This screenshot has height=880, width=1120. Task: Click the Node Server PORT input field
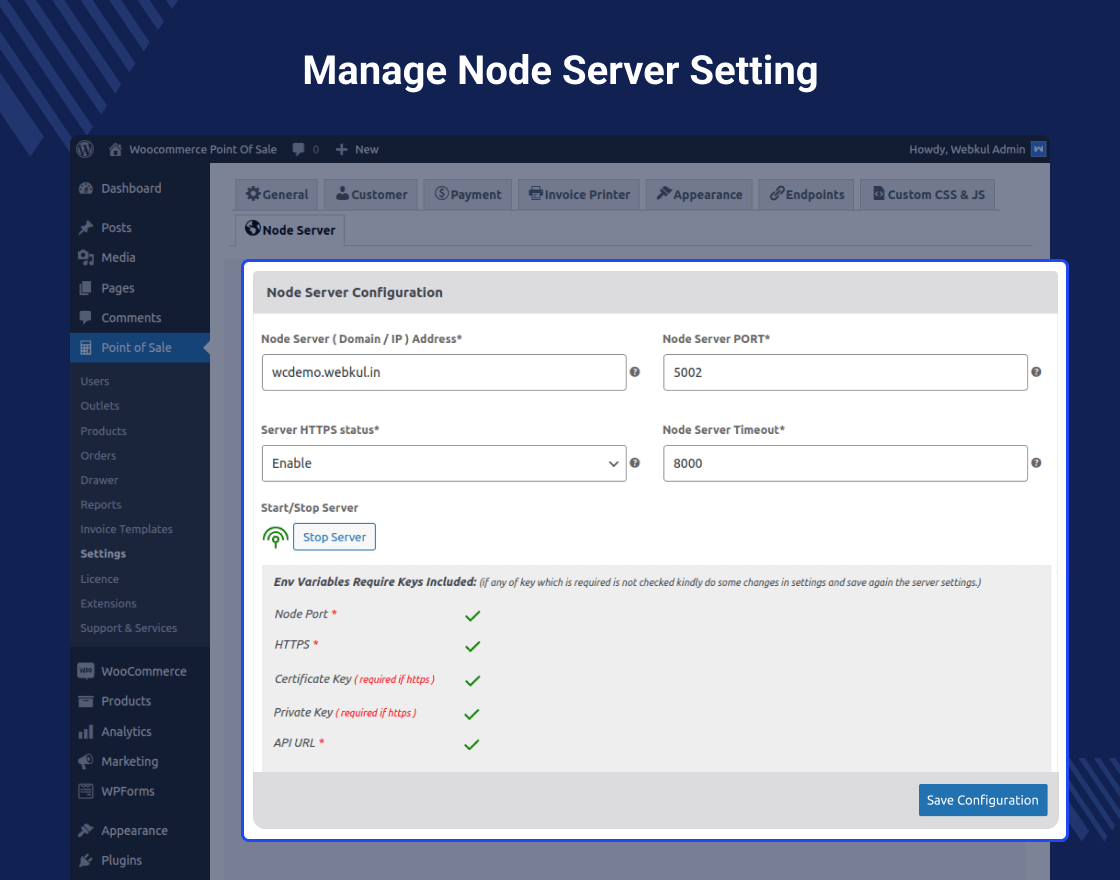[x=845, y=372]
